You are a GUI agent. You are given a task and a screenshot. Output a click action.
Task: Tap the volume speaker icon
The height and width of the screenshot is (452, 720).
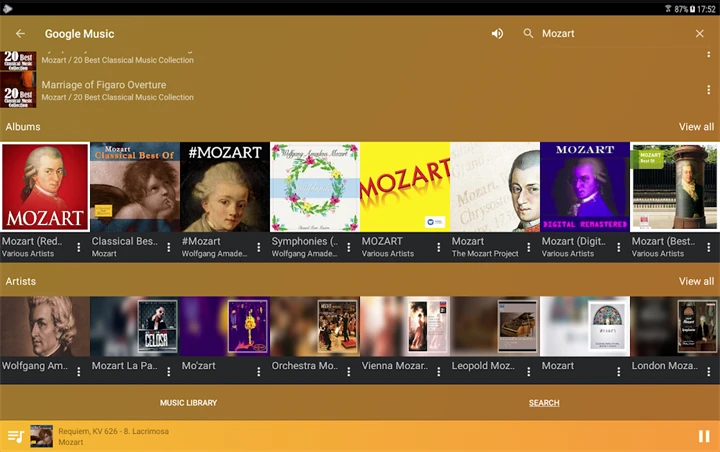point(497,34)
